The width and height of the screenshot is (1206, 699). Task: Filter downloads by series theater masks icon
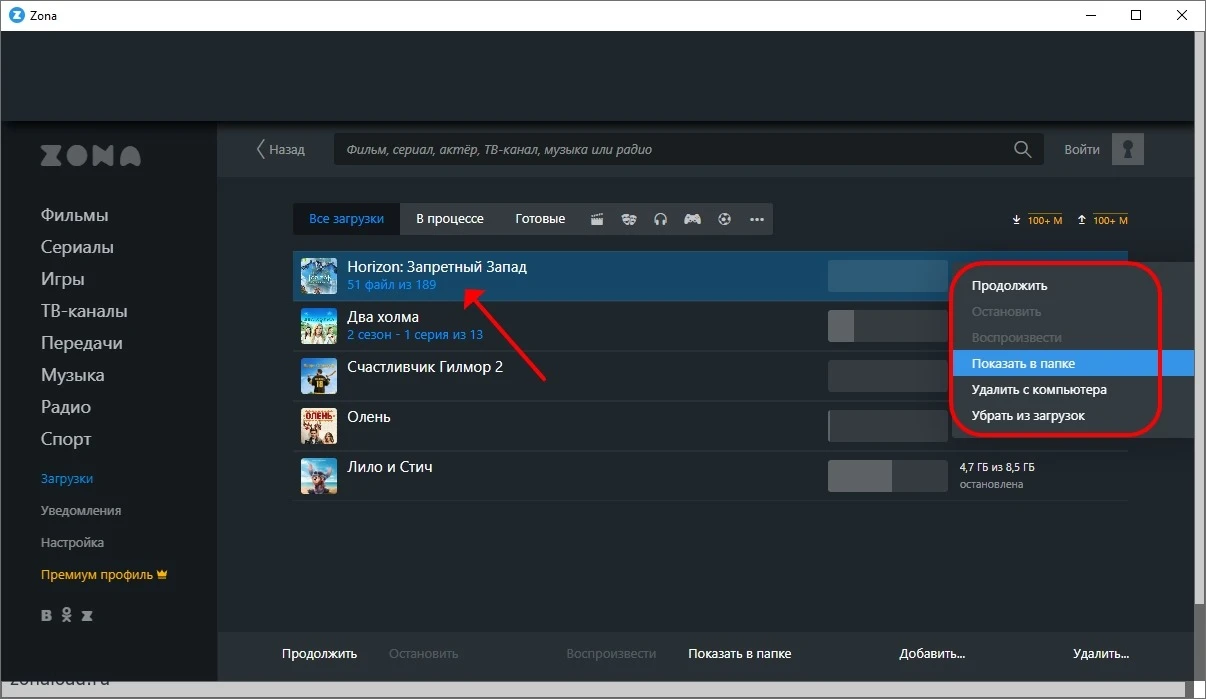628,219
